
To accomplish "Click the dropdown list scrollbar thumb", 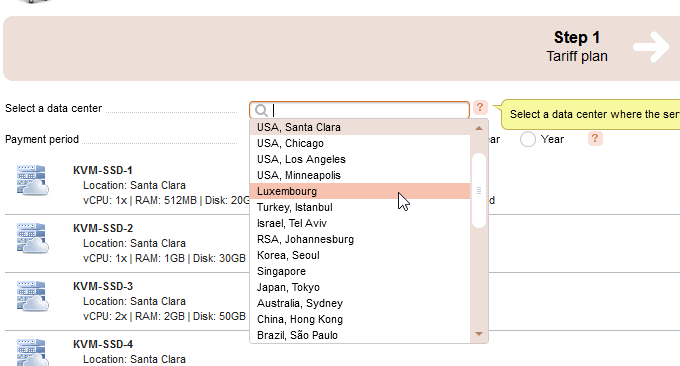I will (479, 190).
